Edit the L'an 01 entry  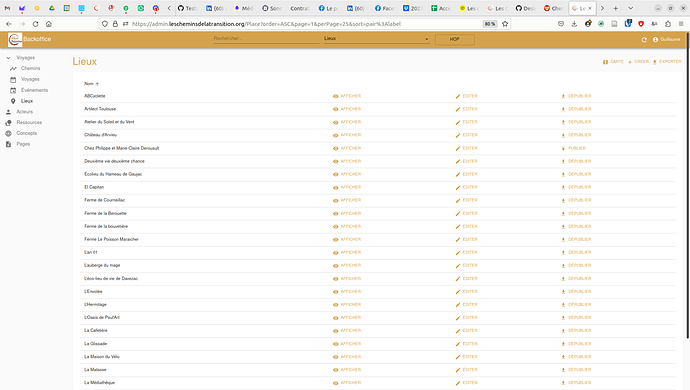tap(466, 252)
